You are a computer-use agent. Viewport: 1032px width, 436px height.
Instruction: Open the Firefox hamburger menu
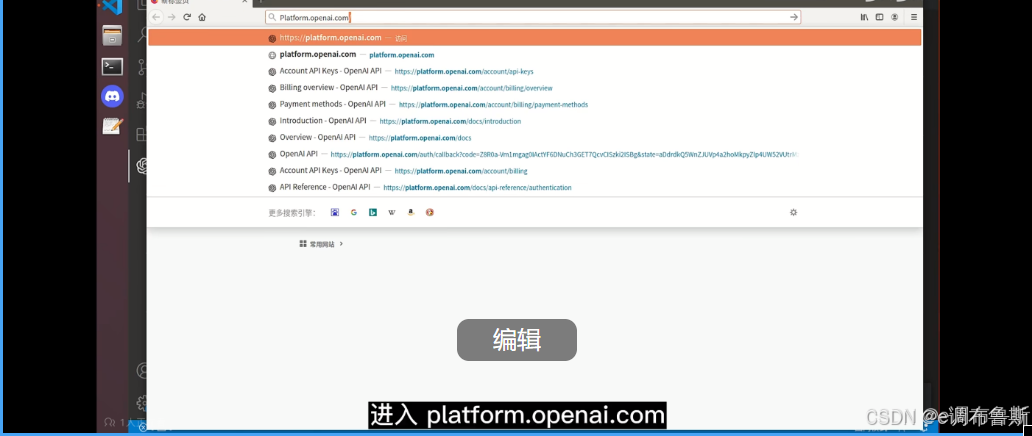[x=914, y=17]
